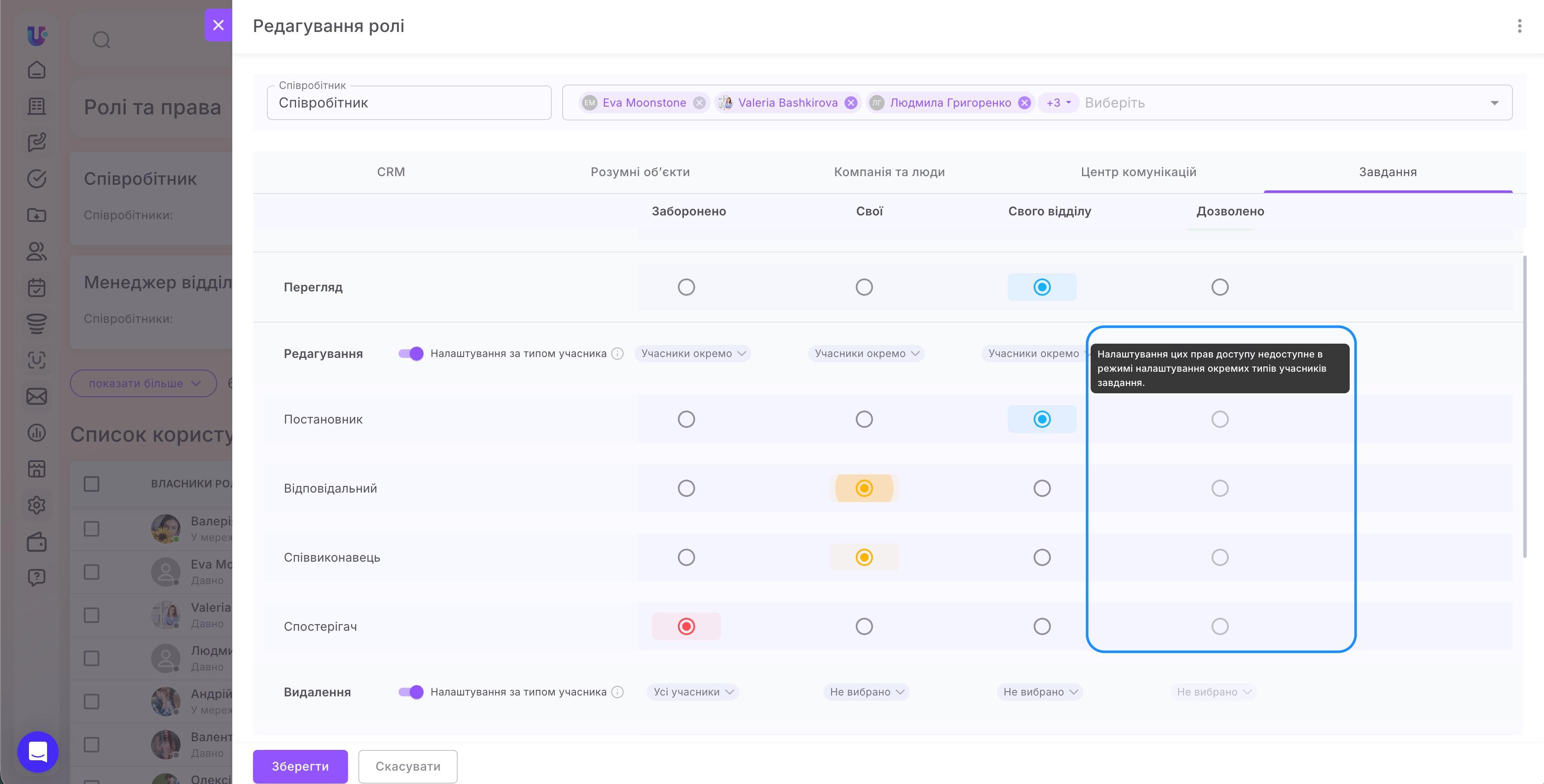
Task: Click info icon next to Редагування setting
Action: 617,354
